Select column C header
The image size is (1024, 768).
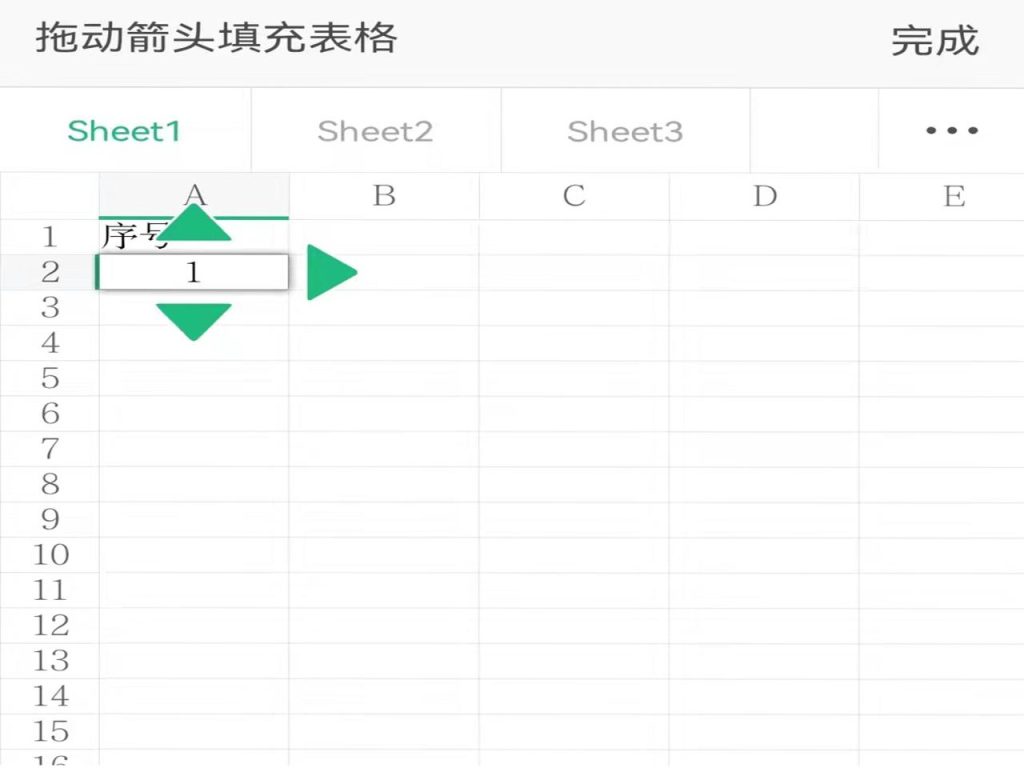(574, 196)
